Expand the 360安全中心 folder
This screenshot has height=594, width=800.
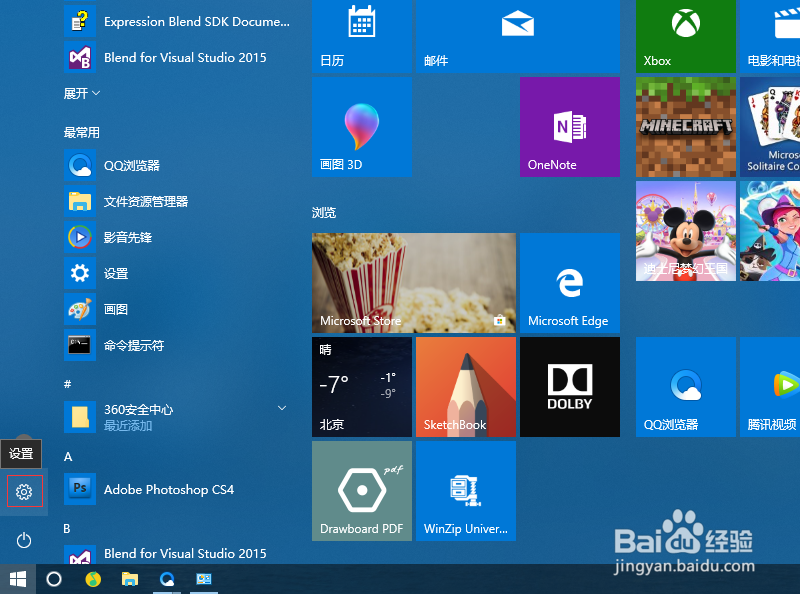click(x=179, y=417)
